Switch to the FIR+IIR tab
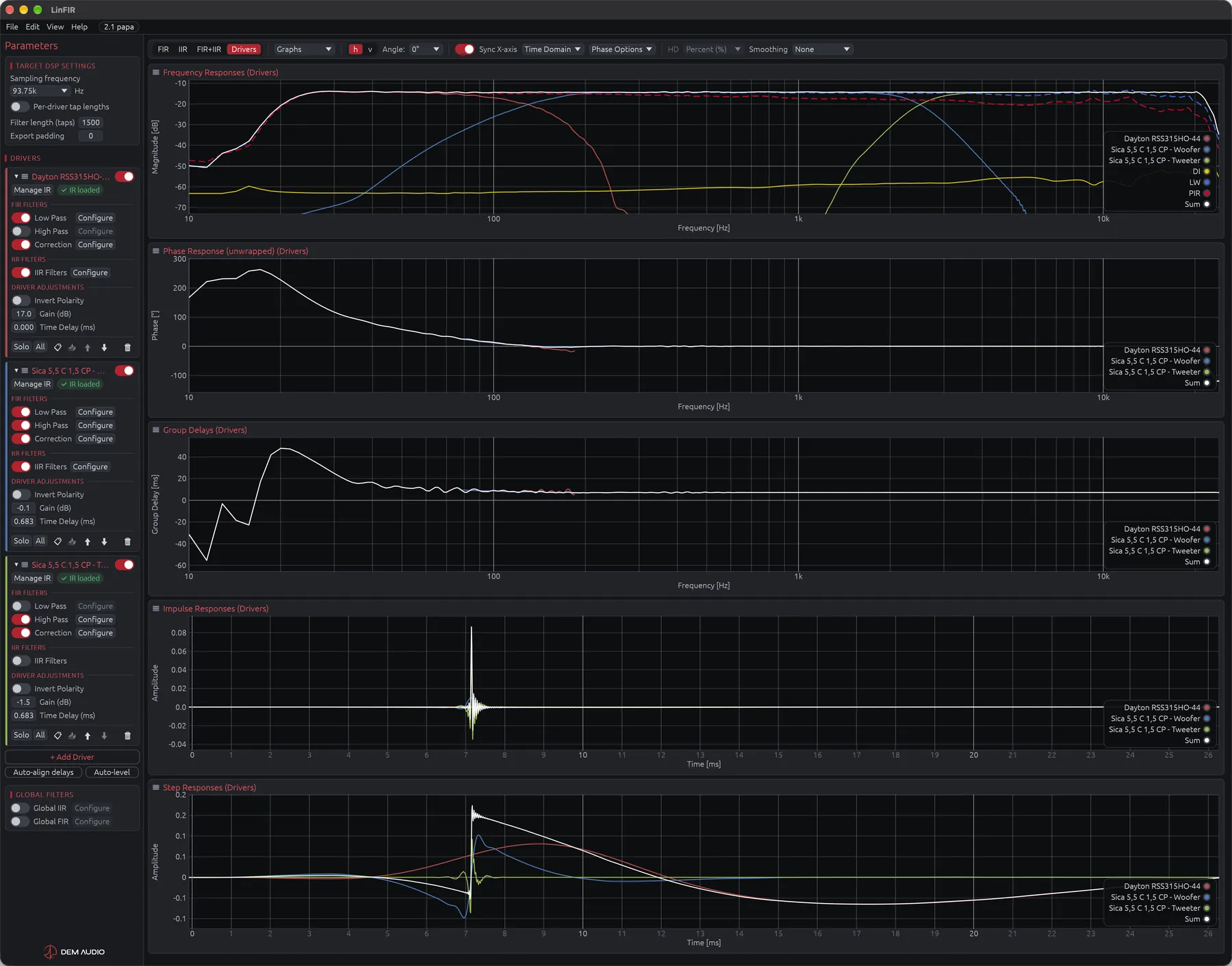 click(x=209, y=49)
